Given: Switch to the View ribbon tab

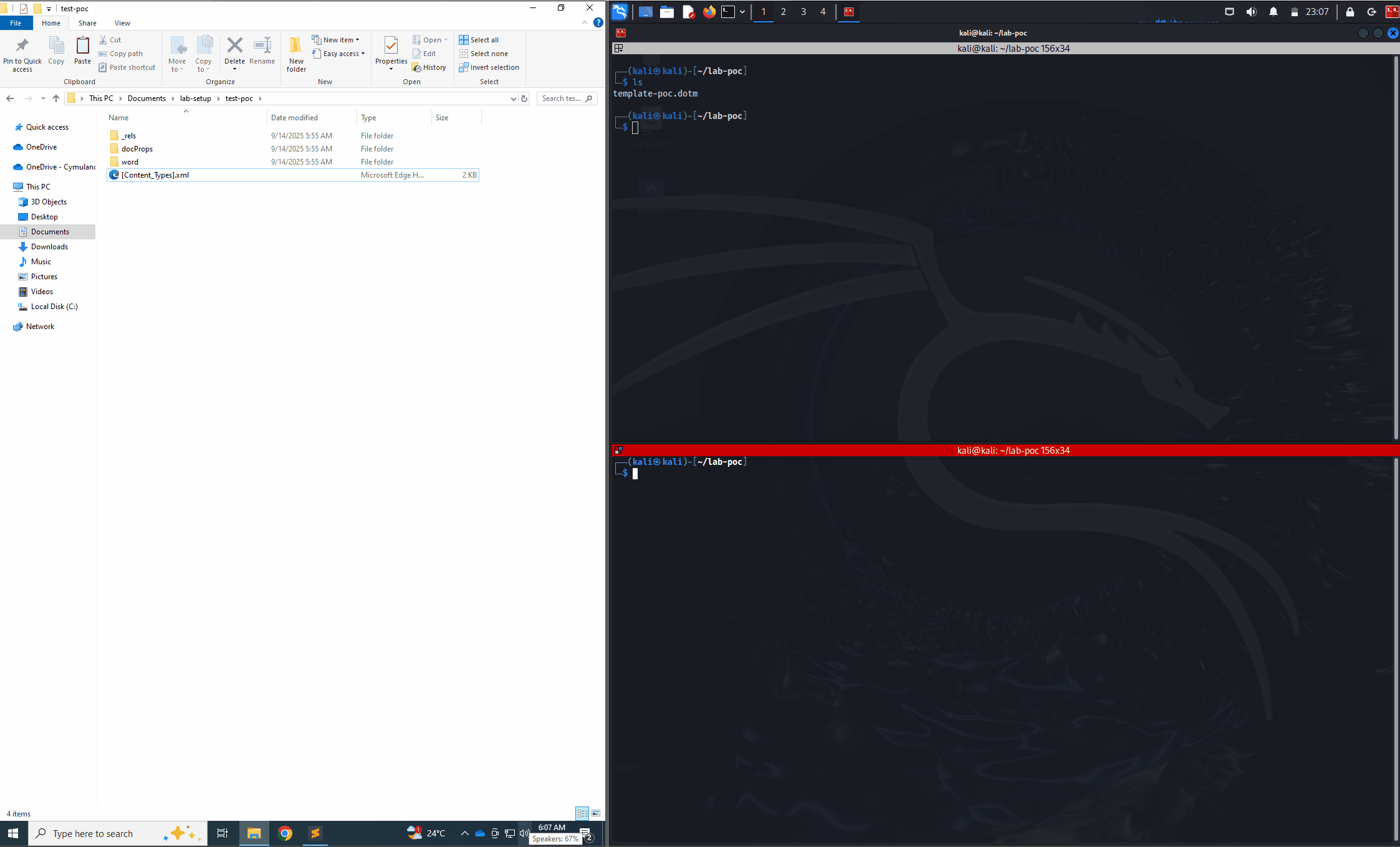Looking at the screenshot, I should [x=122, y=23].
